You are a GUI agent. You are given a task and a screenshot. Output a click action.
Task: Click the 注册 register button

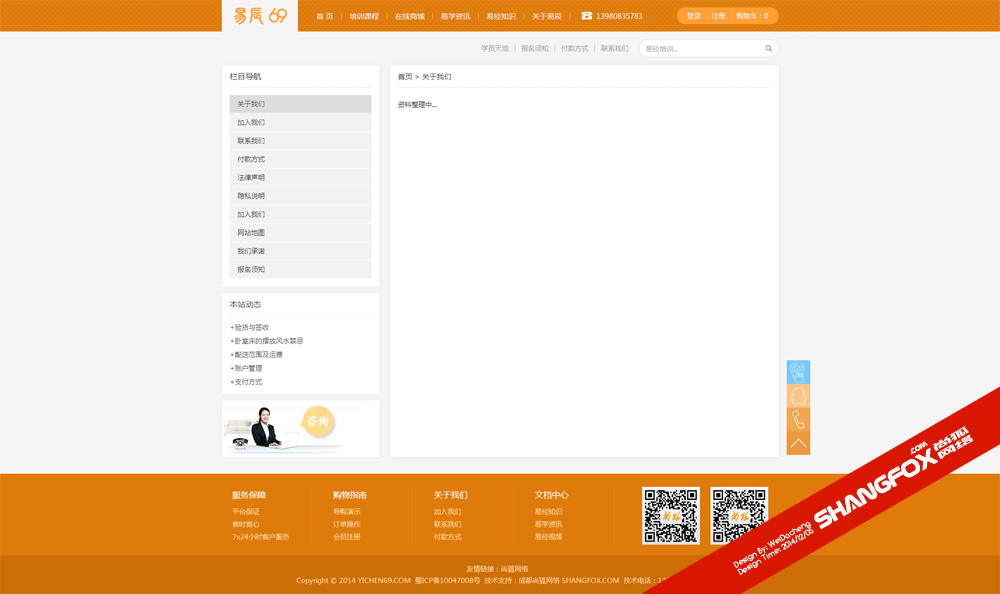[x=718, y=16]
